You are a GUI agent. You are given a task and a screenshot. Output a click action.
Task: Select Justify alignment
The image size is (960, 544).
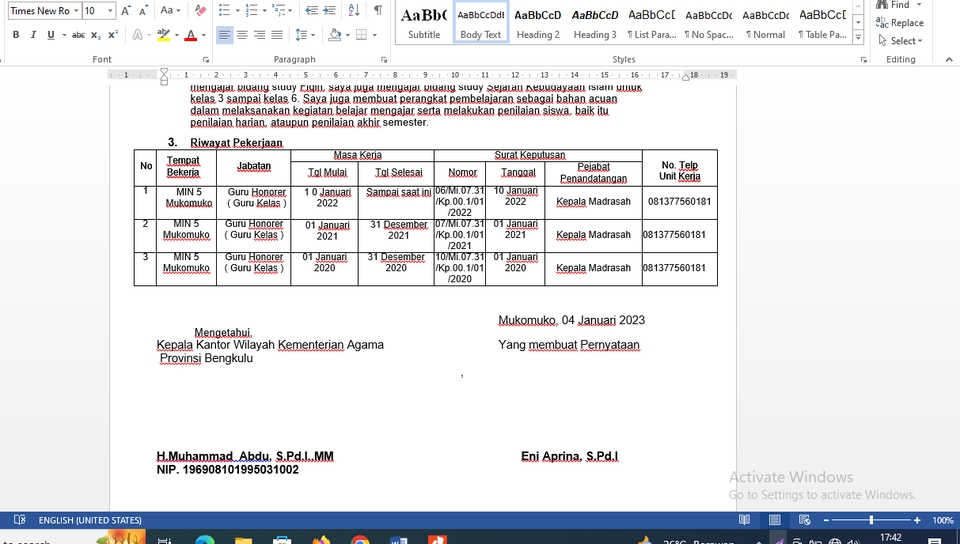click(x=277, y=35)
